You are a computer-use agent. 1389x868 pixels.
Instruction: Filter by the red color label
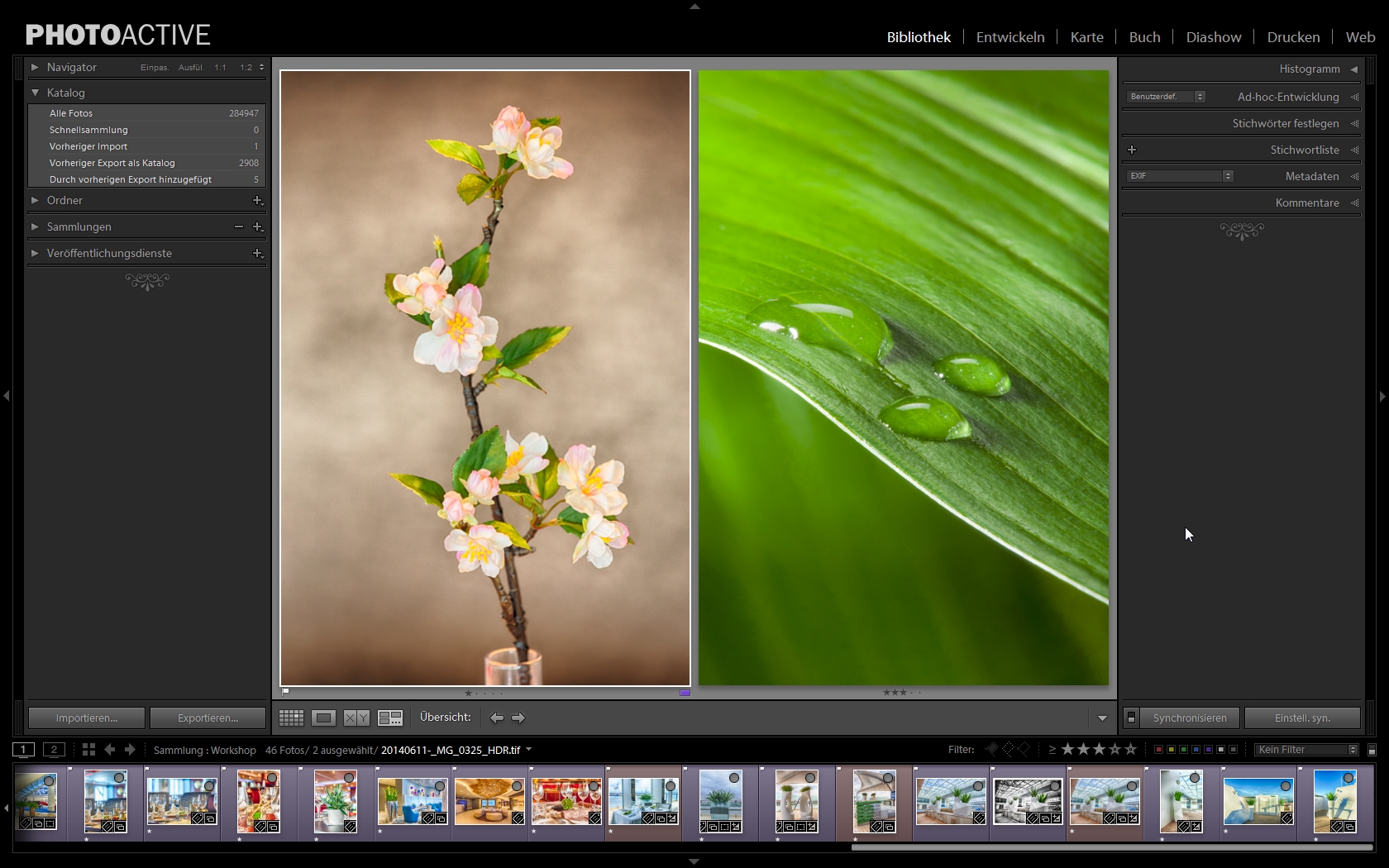1158,750
